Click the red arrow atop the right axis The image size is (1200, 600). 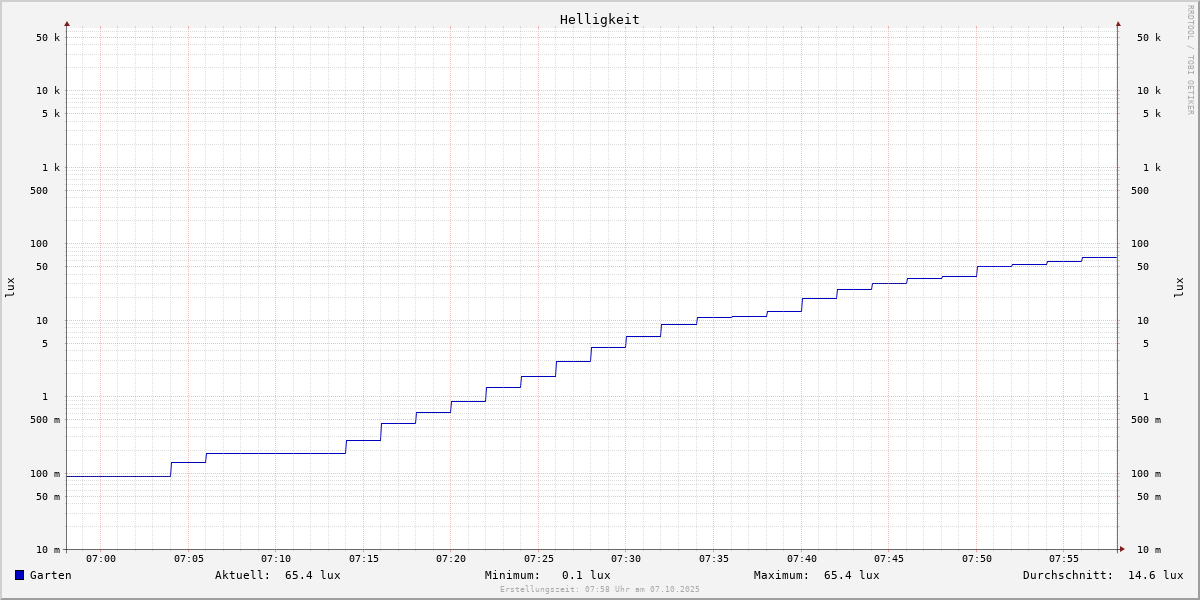coord(1118,23)
